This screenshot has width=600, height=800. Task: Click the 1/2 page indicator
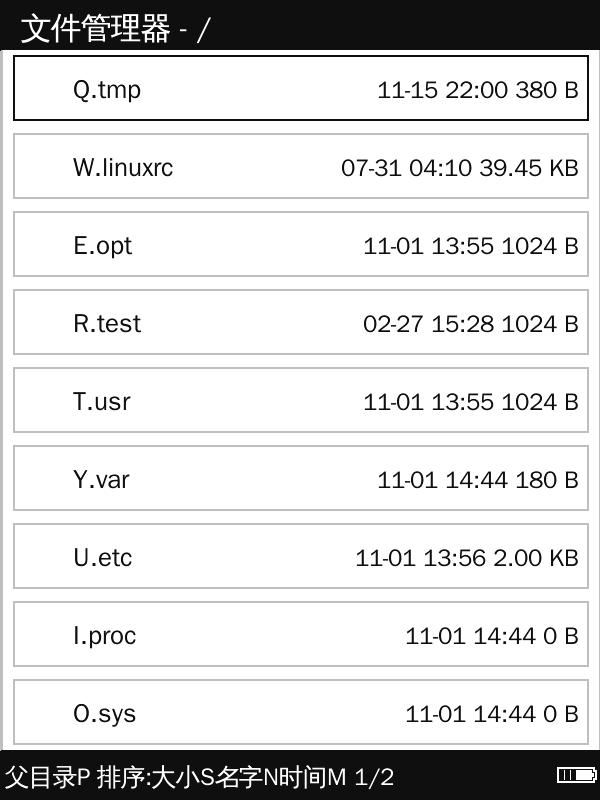[x=375, y=777]
